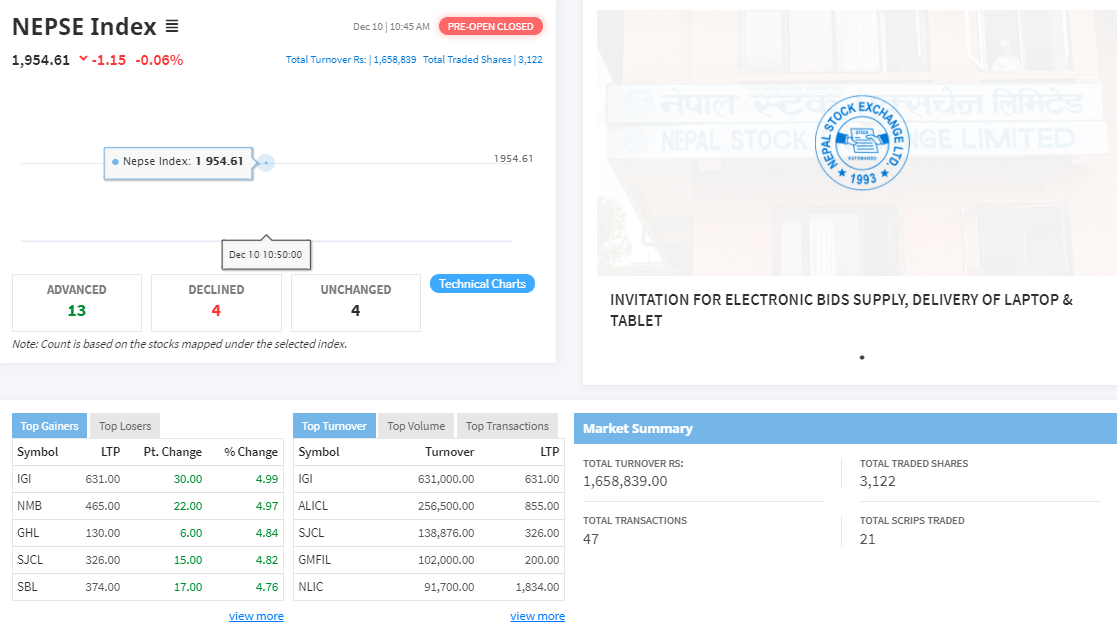The height and width of the screenshot is (628, 1117).
Task: Click ALICL symbol in Top Turnover table
Action: click(313, 506)
